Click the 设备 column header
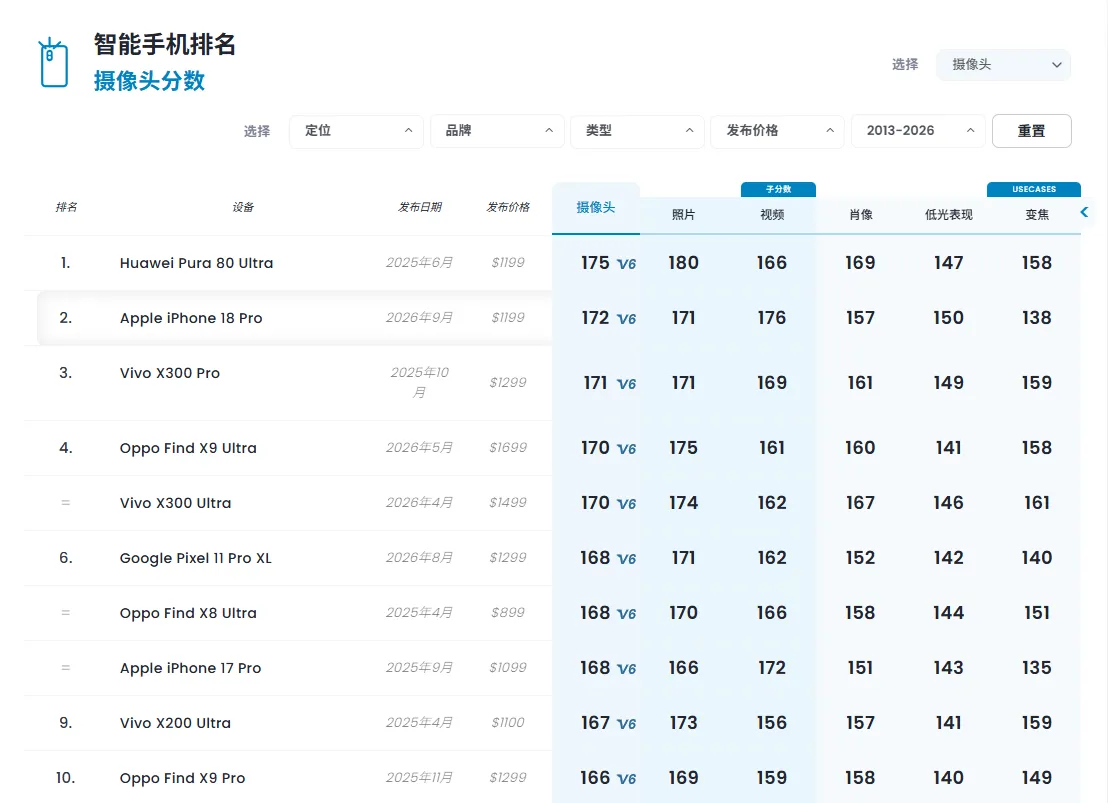1108x803 pixels. 243,207
